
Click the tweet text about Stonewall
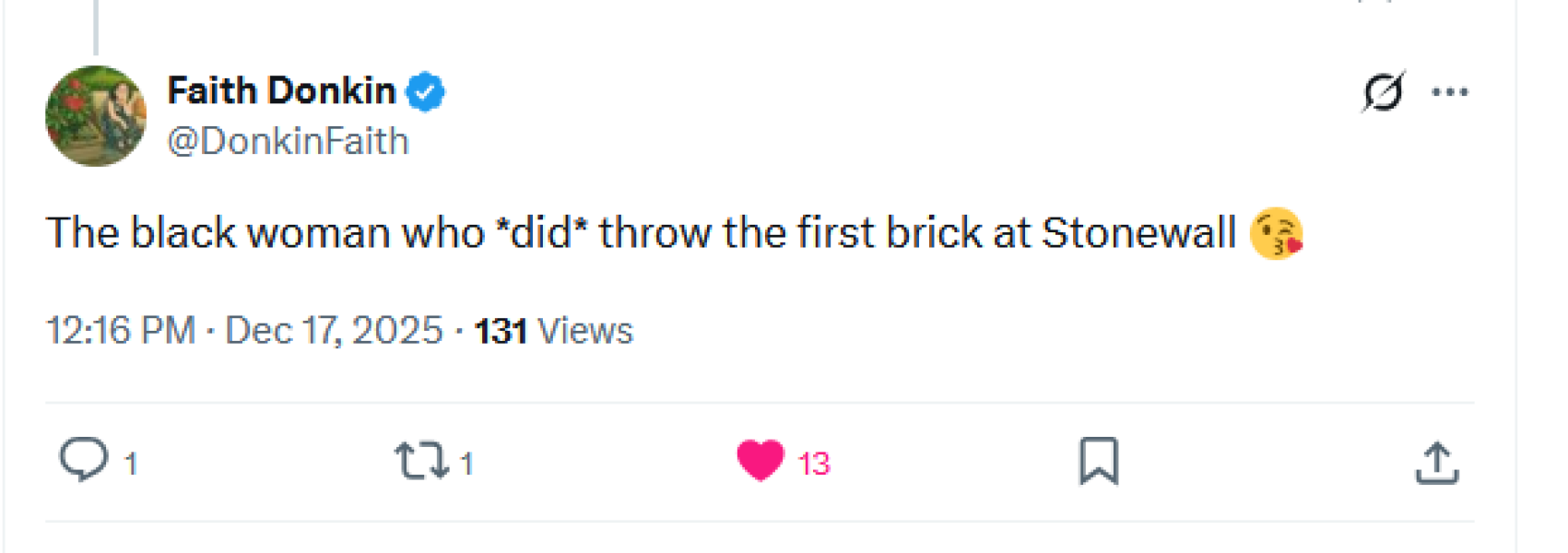(641, 233)
